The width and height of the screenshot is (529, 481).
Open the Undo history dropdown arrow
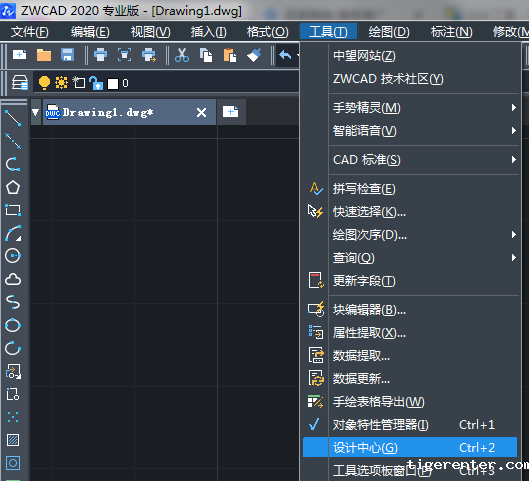pyautogui.click(x=298, y=55)
